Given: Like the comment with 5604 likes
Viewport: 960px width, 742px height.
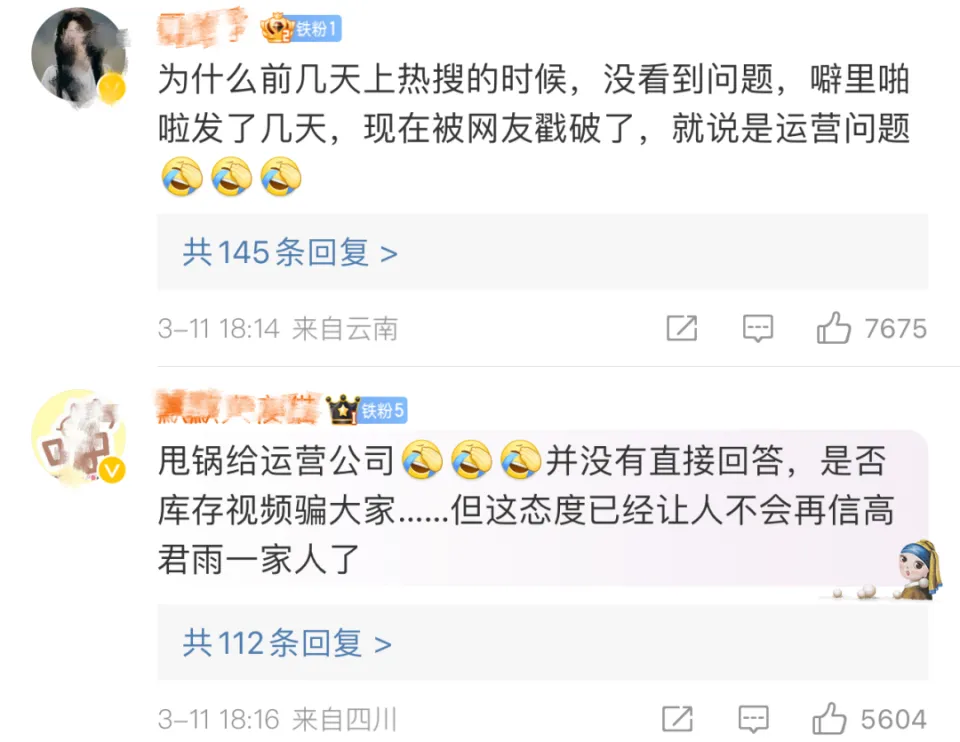Looking at the screenshot, I should click(x=829, y=718).
